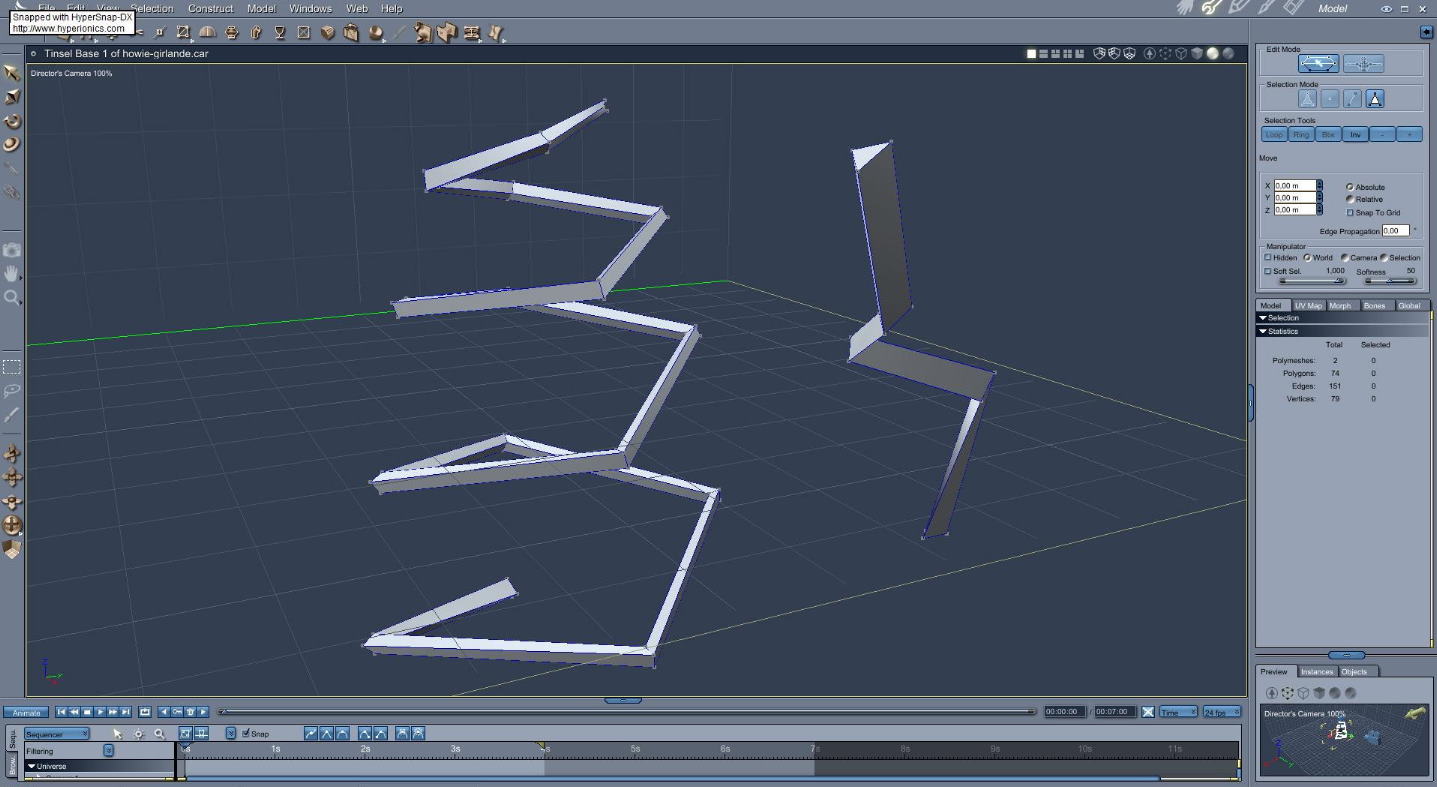This screenshot has height=787, width=1437.
Task: Enable the Soft Sel. checkbox
Action: click(x=1268, y=271)
